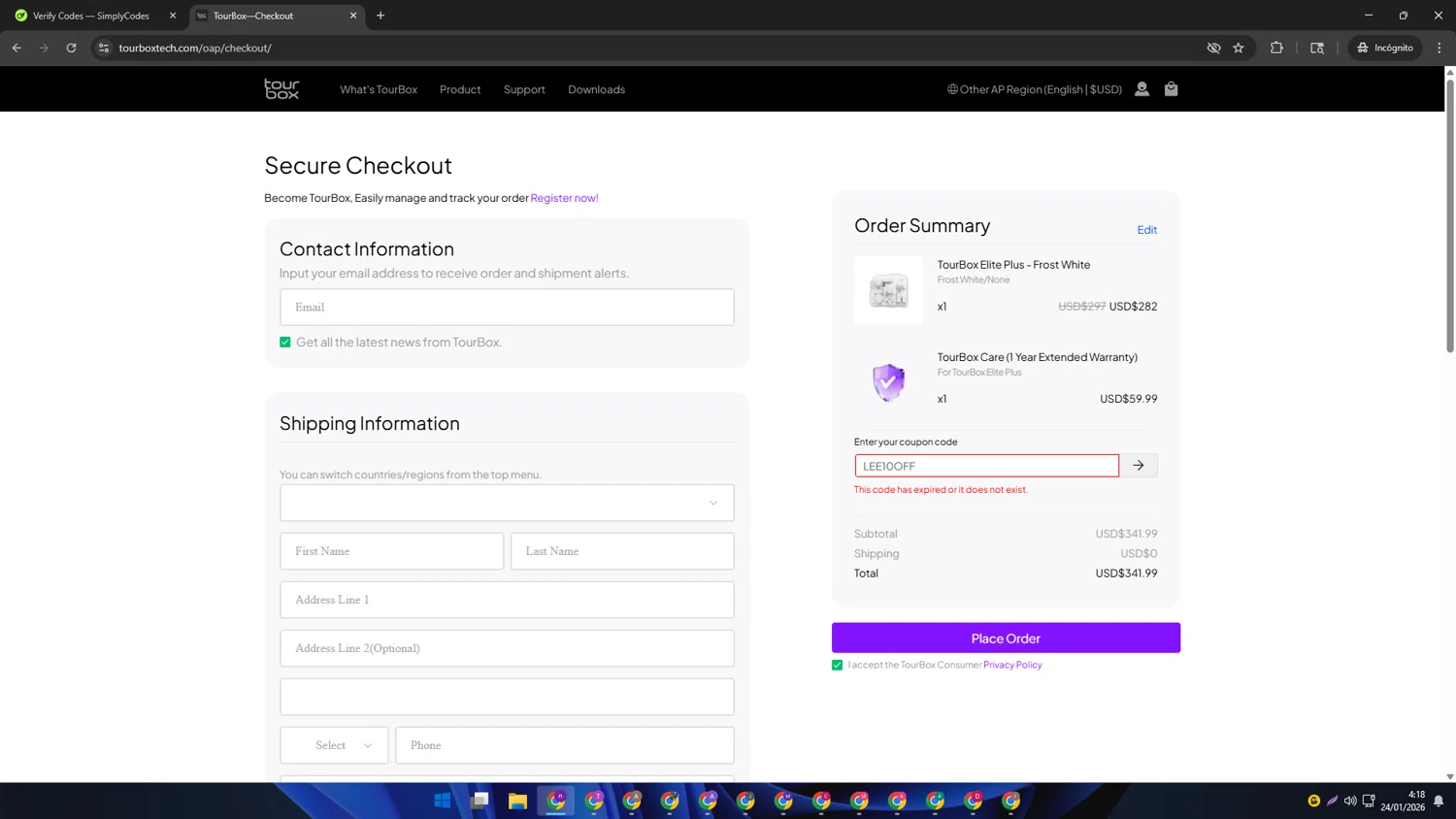Click the TourBox Elite Plus product thumbnail
Viewport: 1456px width, 819px height.
[x=888, y=290]
